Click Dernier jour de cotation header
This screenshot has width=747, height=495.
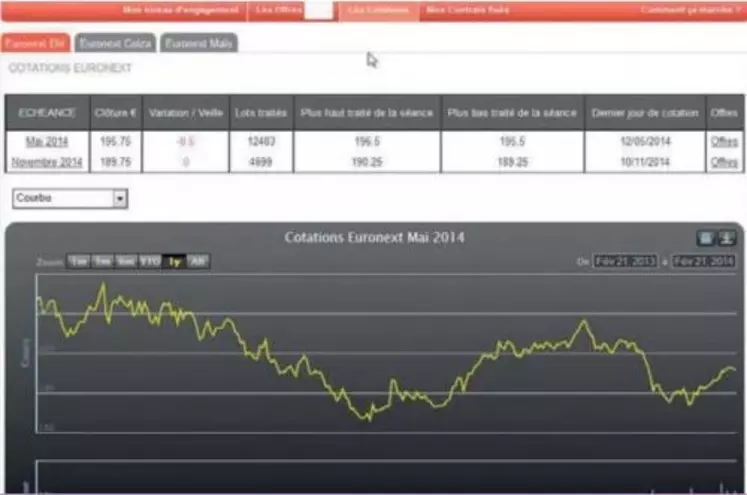click(645, 113)
